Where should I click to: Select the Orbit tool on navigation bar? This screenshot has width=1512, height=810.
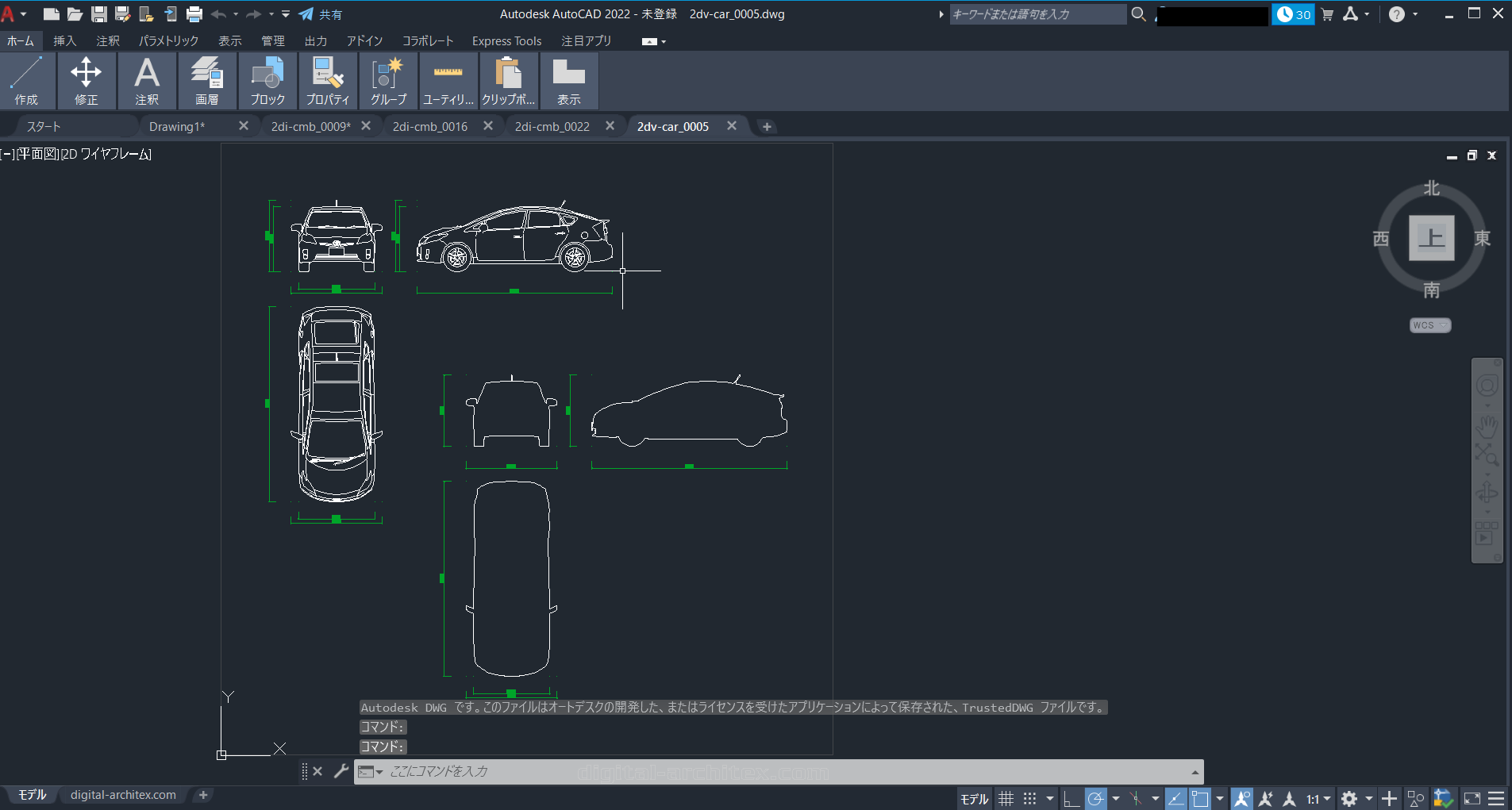[x=1487, y=493]
